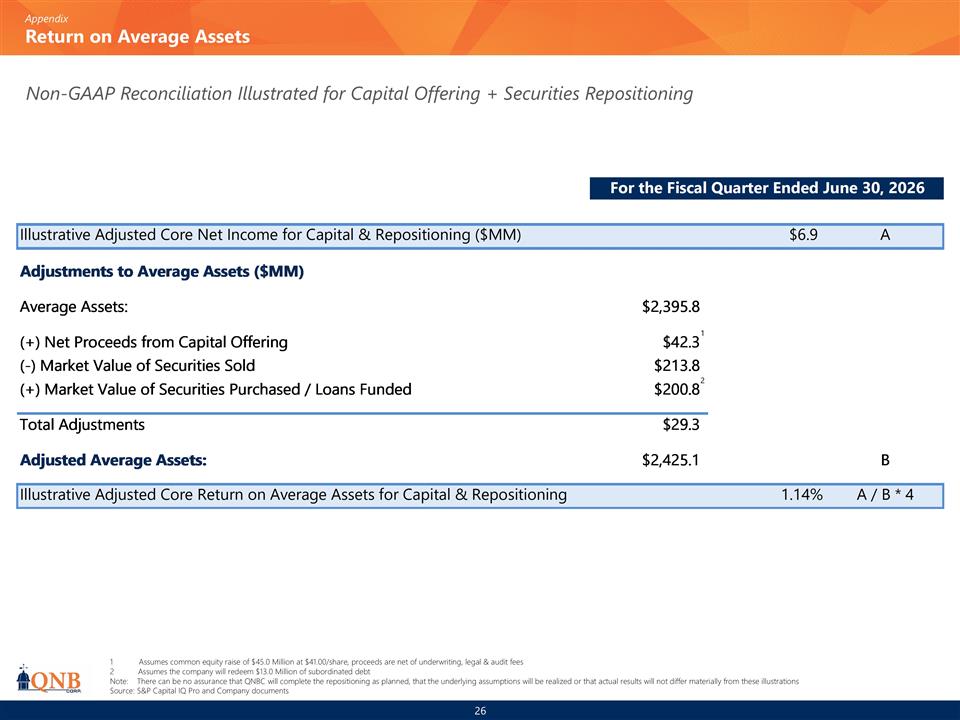
Task: Click the 'Source: S&P Capital IQ Pro' line
Action: coord(199,691)
